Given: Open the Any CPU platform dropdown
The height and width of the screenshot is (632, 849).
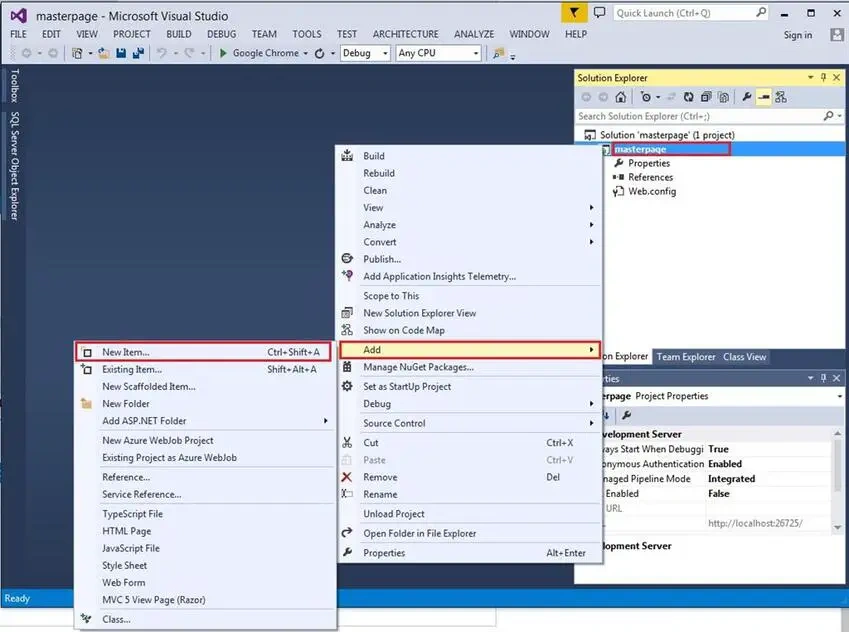Looking at the screenshot, I should (438, 53).
